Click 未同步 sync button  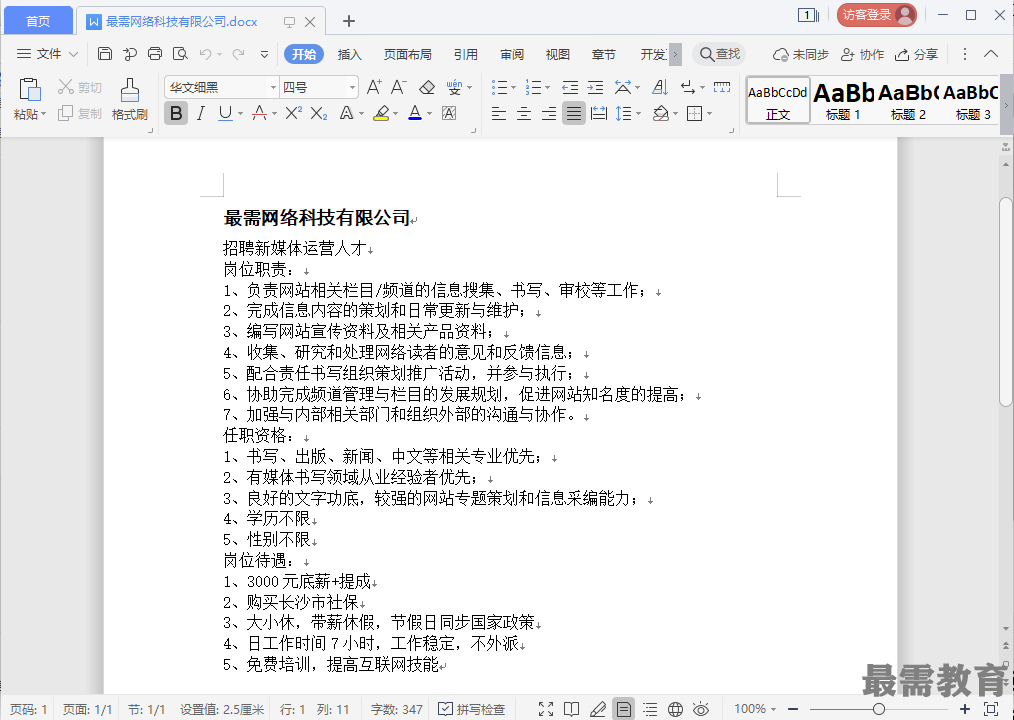[801, 54]
